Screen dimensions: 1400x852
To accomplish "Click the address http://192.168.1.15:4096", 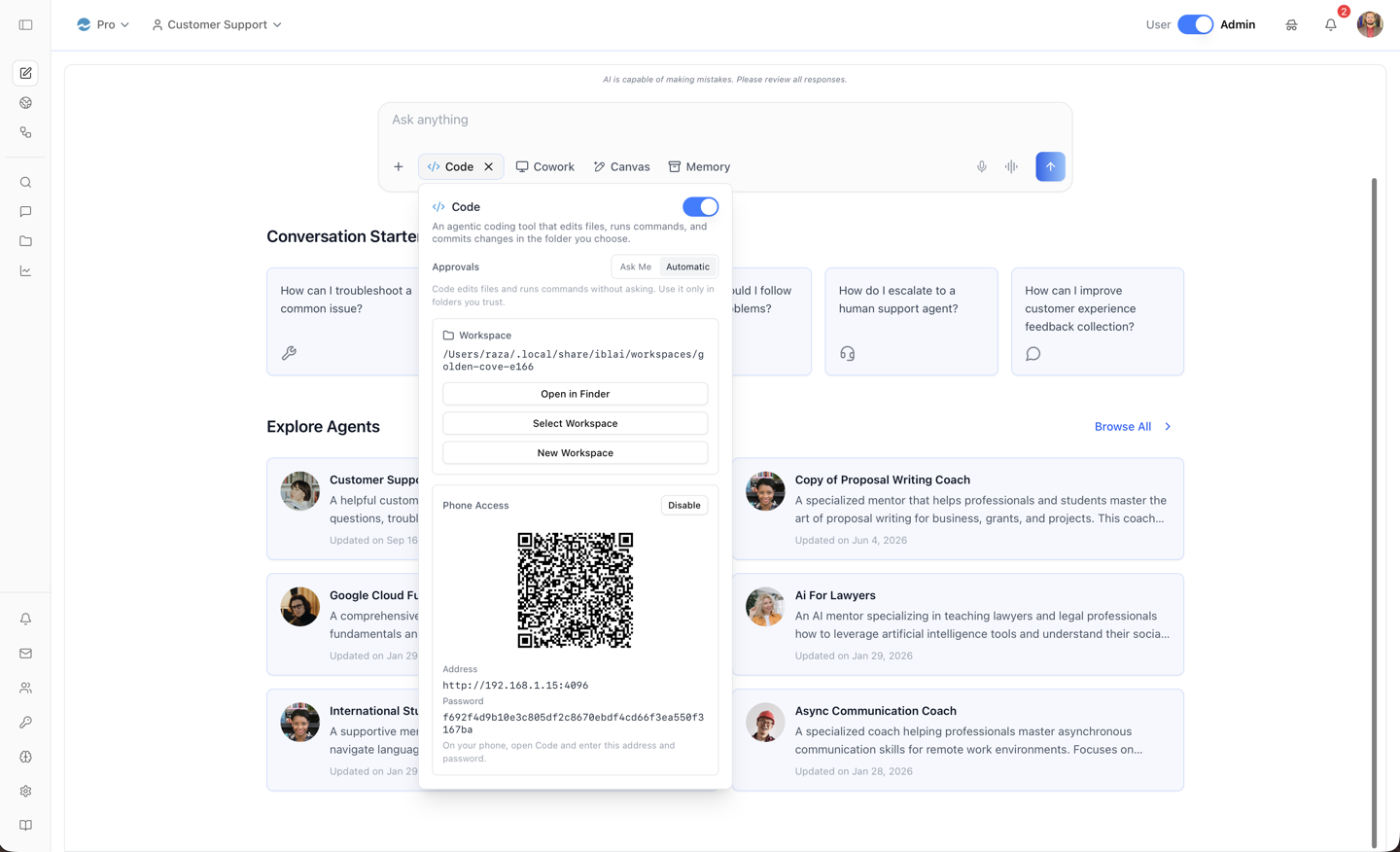I will 515,685.
